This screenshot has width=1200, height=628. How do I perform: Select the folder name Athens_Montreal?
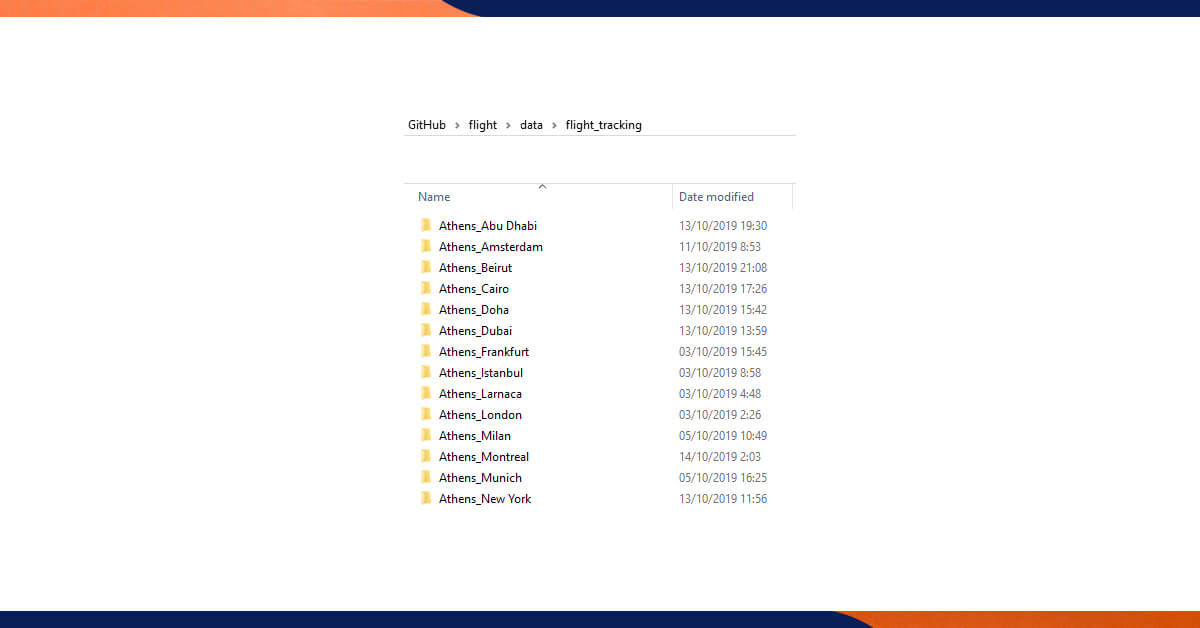pyautogui.click(x=484, y=457)
